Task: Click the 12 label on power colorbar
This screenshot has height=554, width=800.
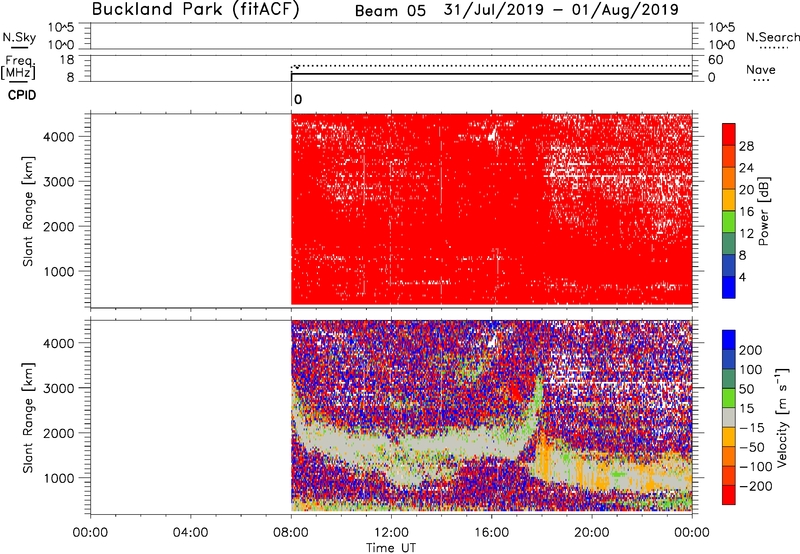Action: click(746, 234)
